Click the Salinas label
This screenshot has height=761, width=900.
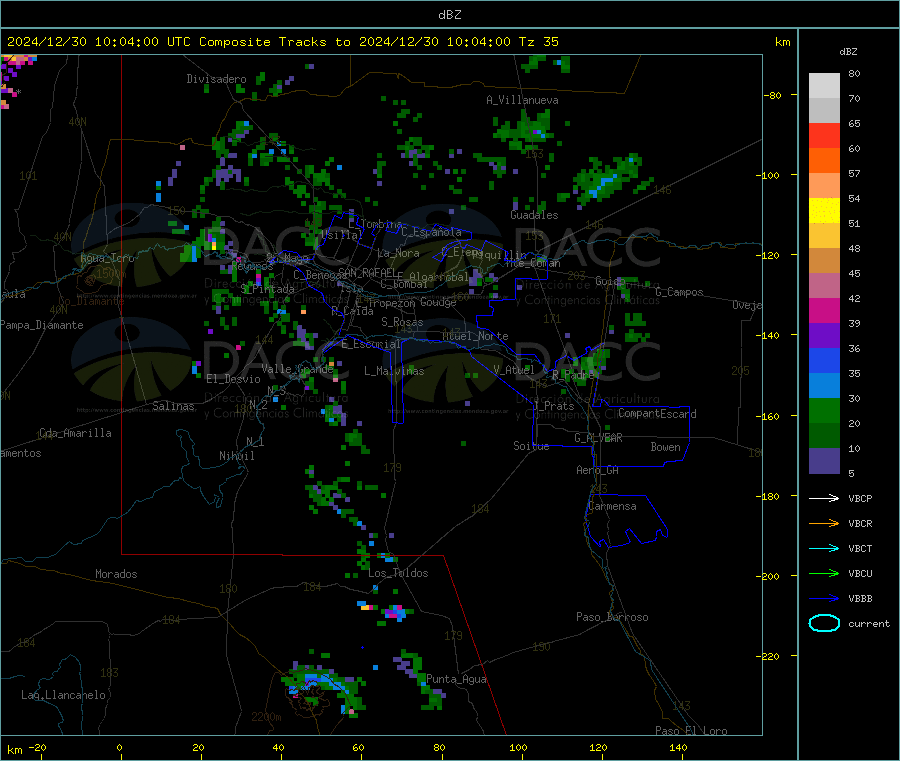(173, 406)
